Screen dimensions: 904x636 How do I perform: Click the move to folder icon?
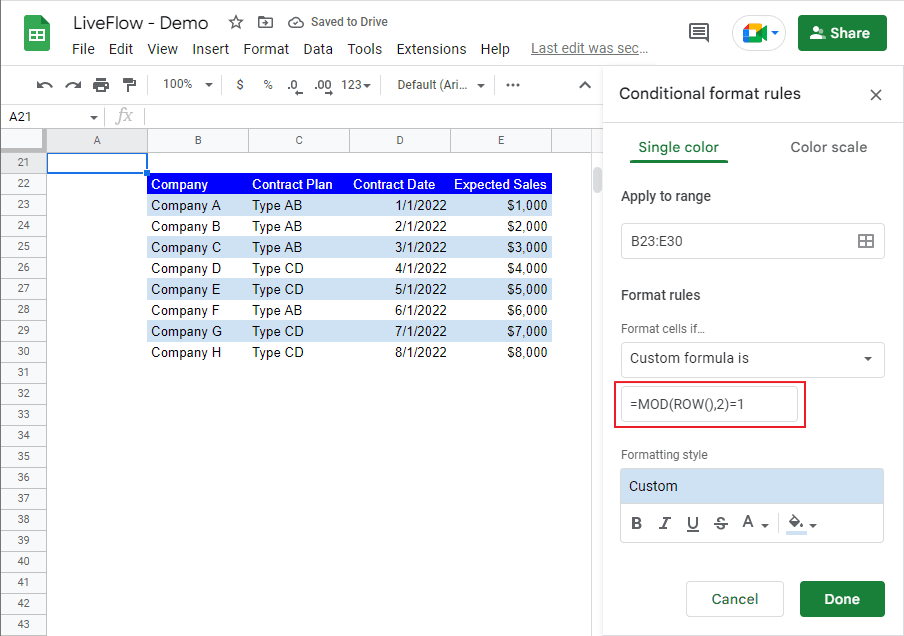click(265, 22)
